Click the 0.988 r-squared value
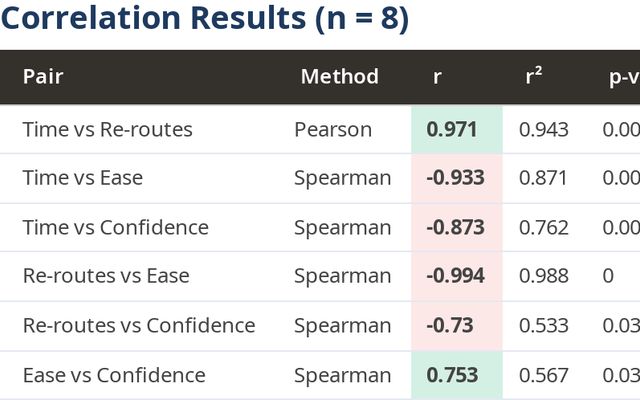The image size is (640, 400). point(543,276)
